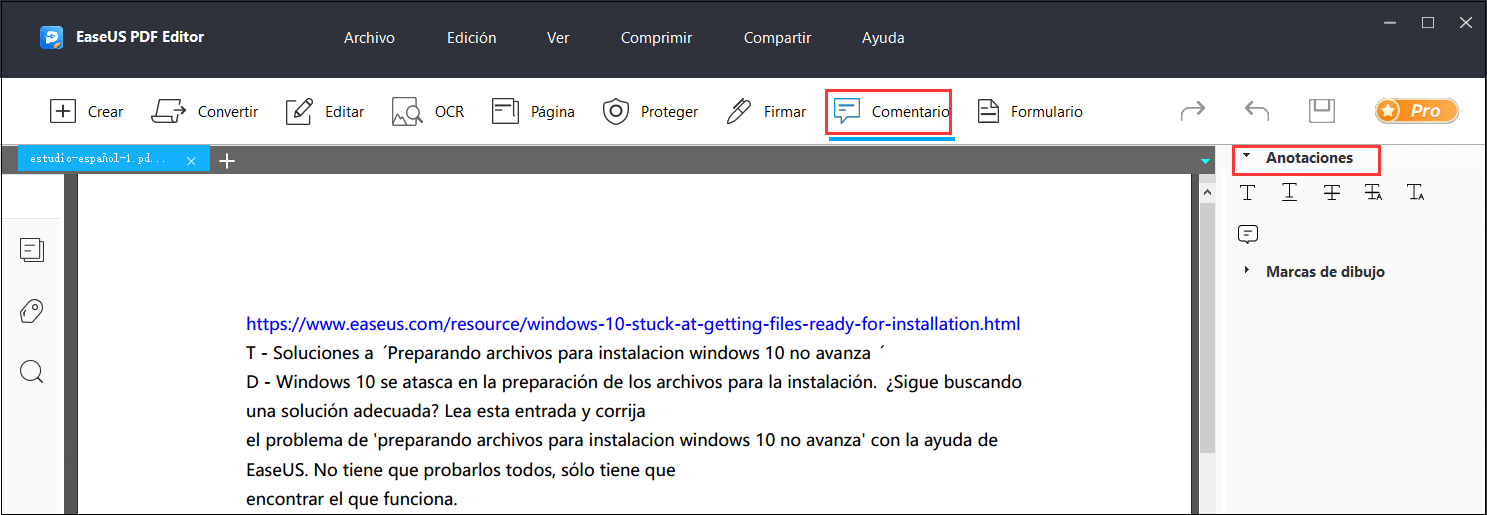Image resolution: width=1487 pixels, height=515 pixels.
Task: Open the Ver menu
Action: (x=558, y=38)
